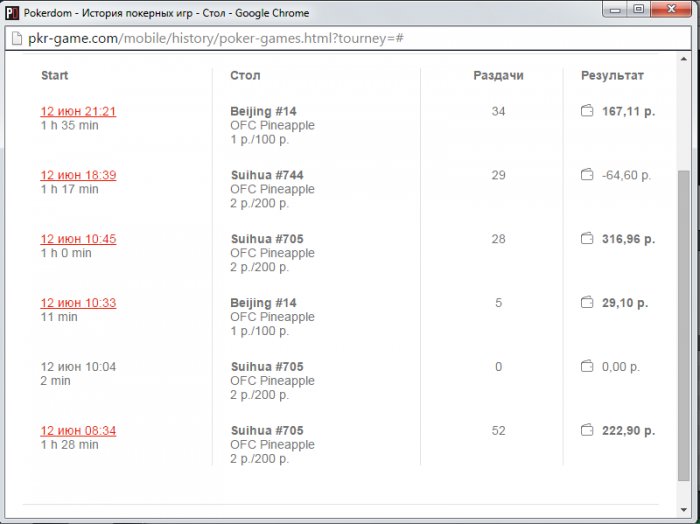Image resolution: width=700 pixels, height=524 pixels.
Task: Click the result value 29,10 р.
Action: click(625, 303)
